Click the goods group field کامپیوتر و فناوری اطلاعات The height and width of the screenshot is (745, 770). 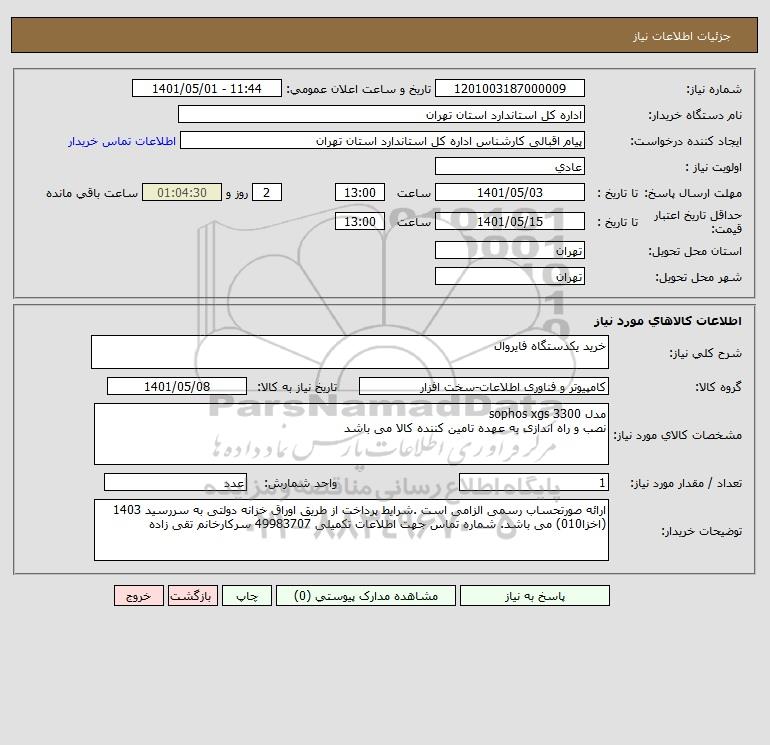[x=484, y=386]
